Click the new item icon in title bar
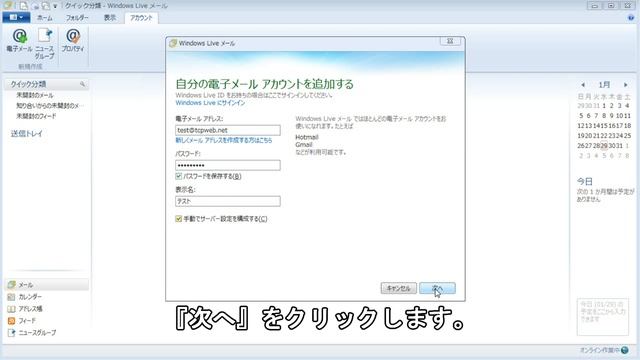This screenshot has height=360, width=640. point(24,6)
